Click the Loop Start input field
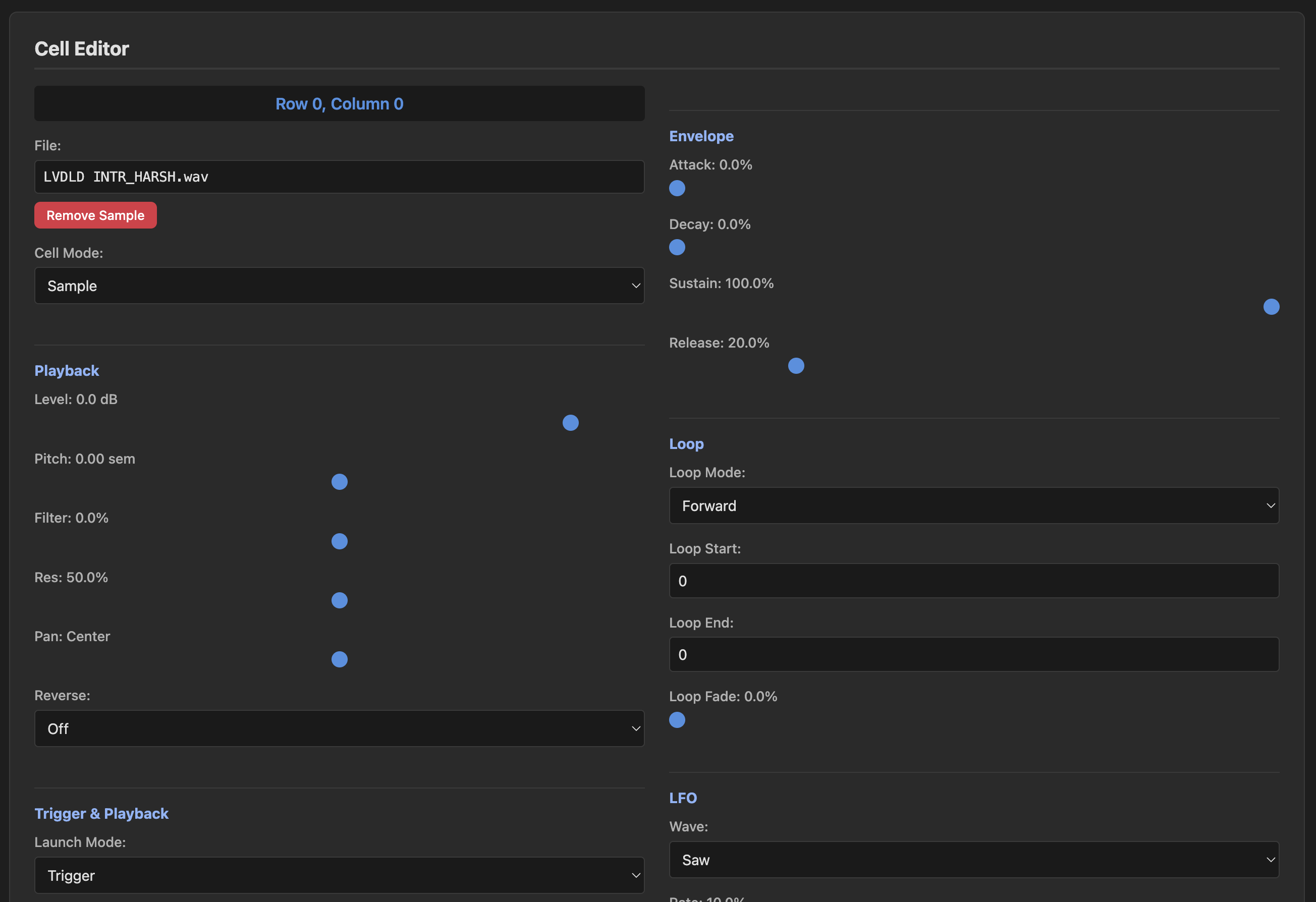Image resolution: width=1316 pixels, height=902 pixels. click(x=973, y=580)
